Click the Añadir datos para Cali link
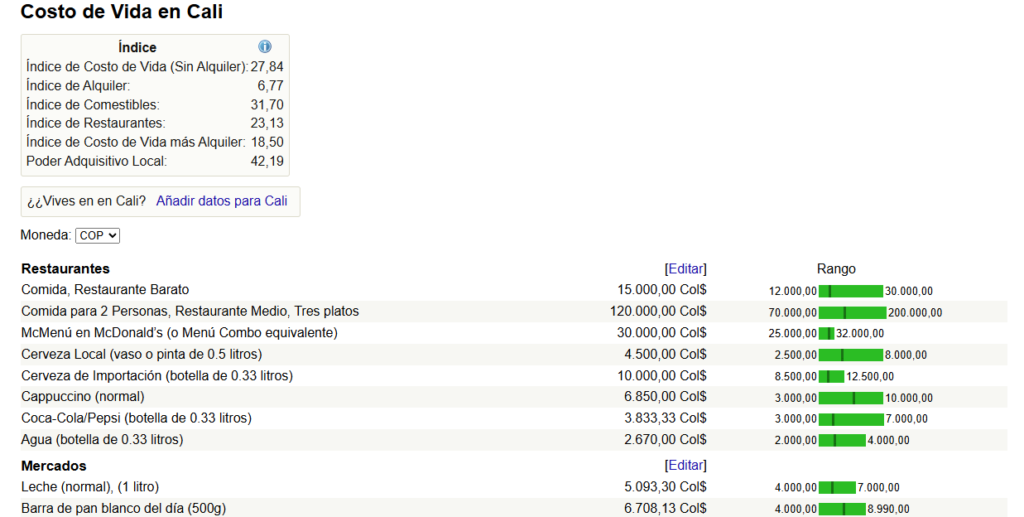The image size is (1024, 517). click(221, 201)
